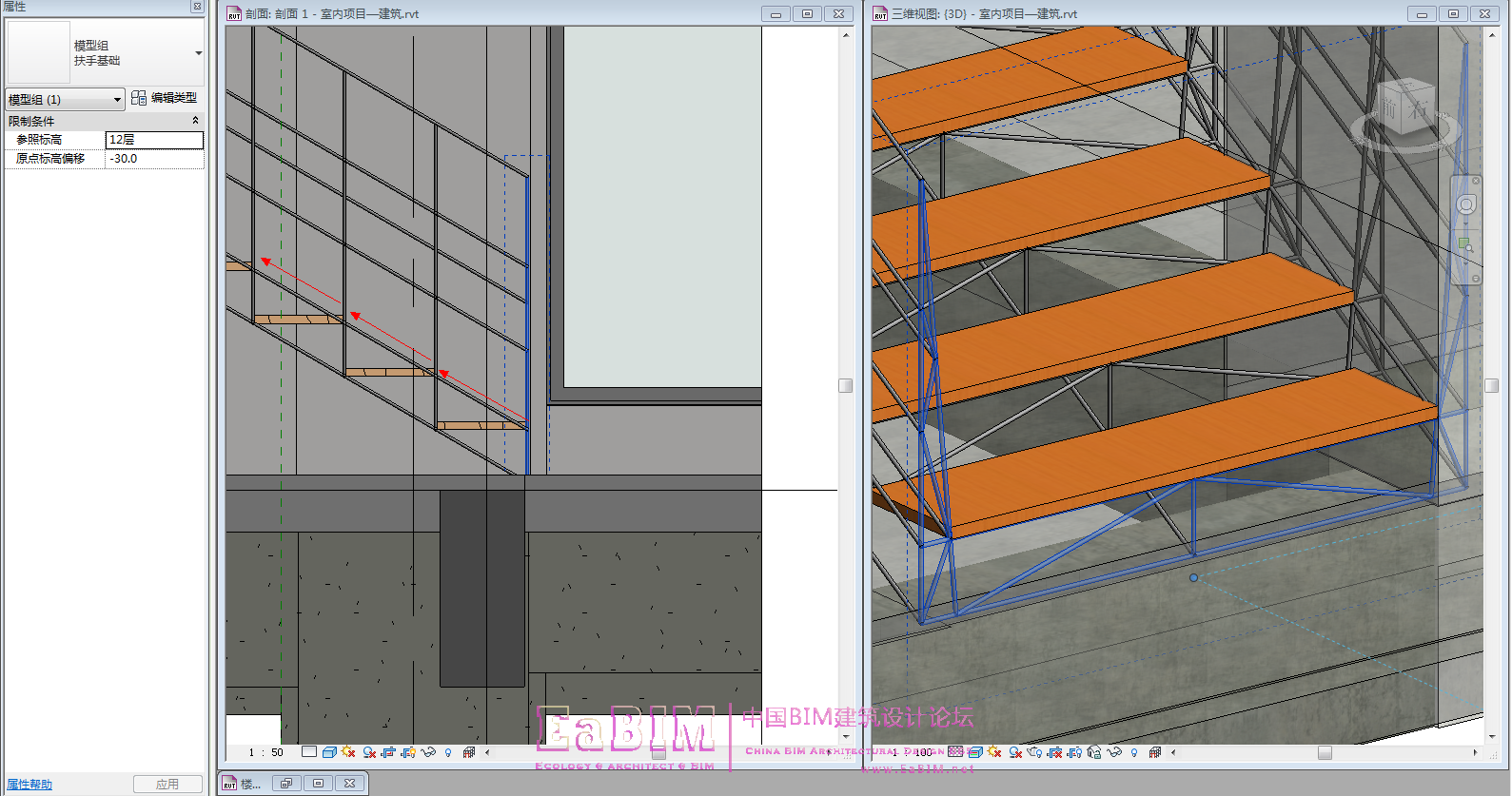Screen dimensions: 1512x796
Task: Click section view scale 1 : 50
Action: [x=266, y=752]
